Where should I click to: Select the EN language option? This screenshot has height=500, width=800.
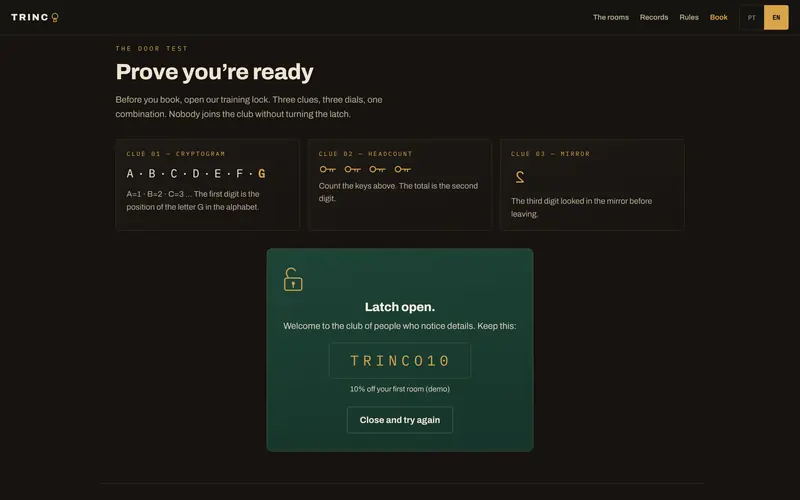776,17
